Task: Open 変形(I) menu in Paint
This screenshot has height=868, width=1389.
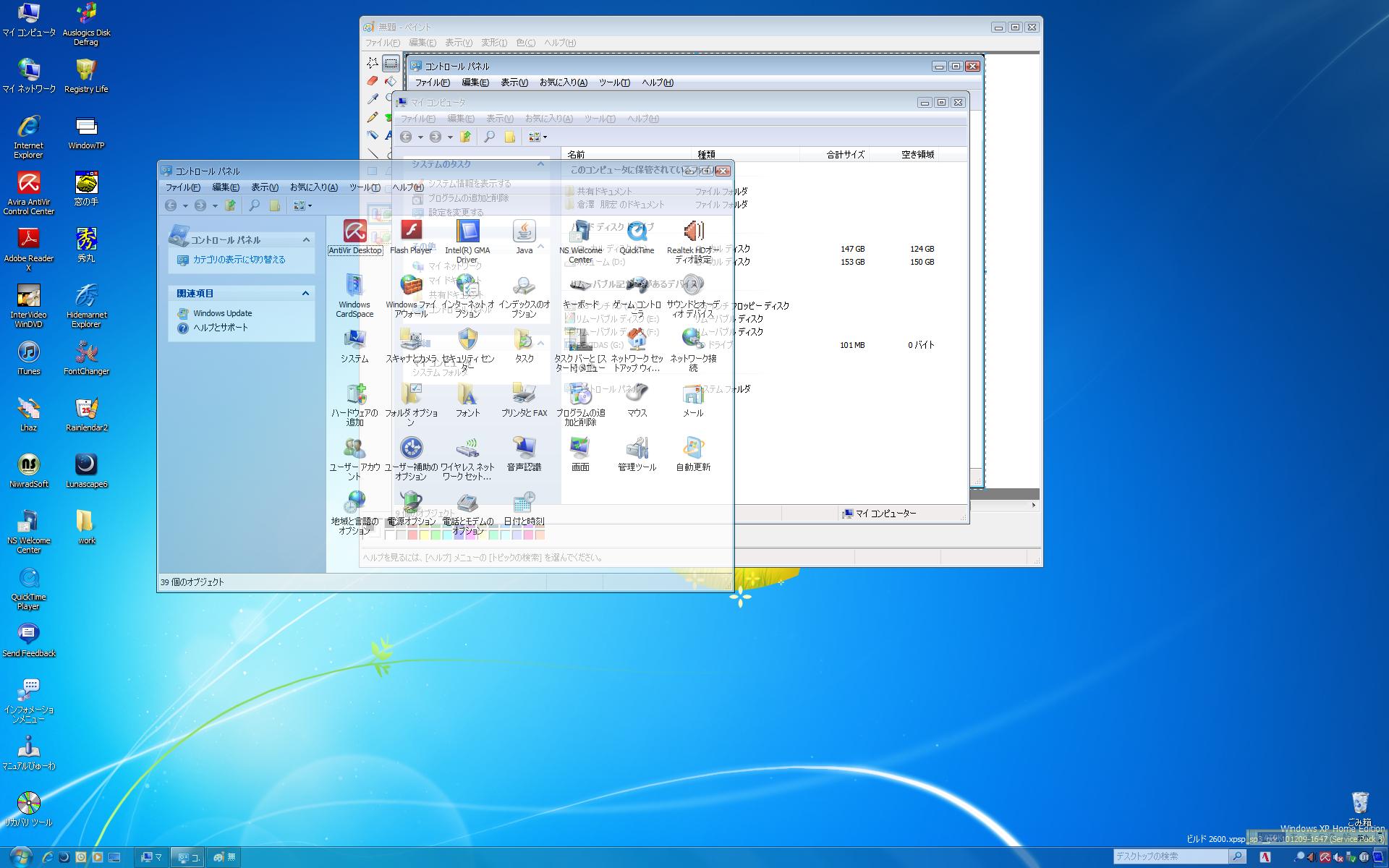Action: click(x=495, y=43)
